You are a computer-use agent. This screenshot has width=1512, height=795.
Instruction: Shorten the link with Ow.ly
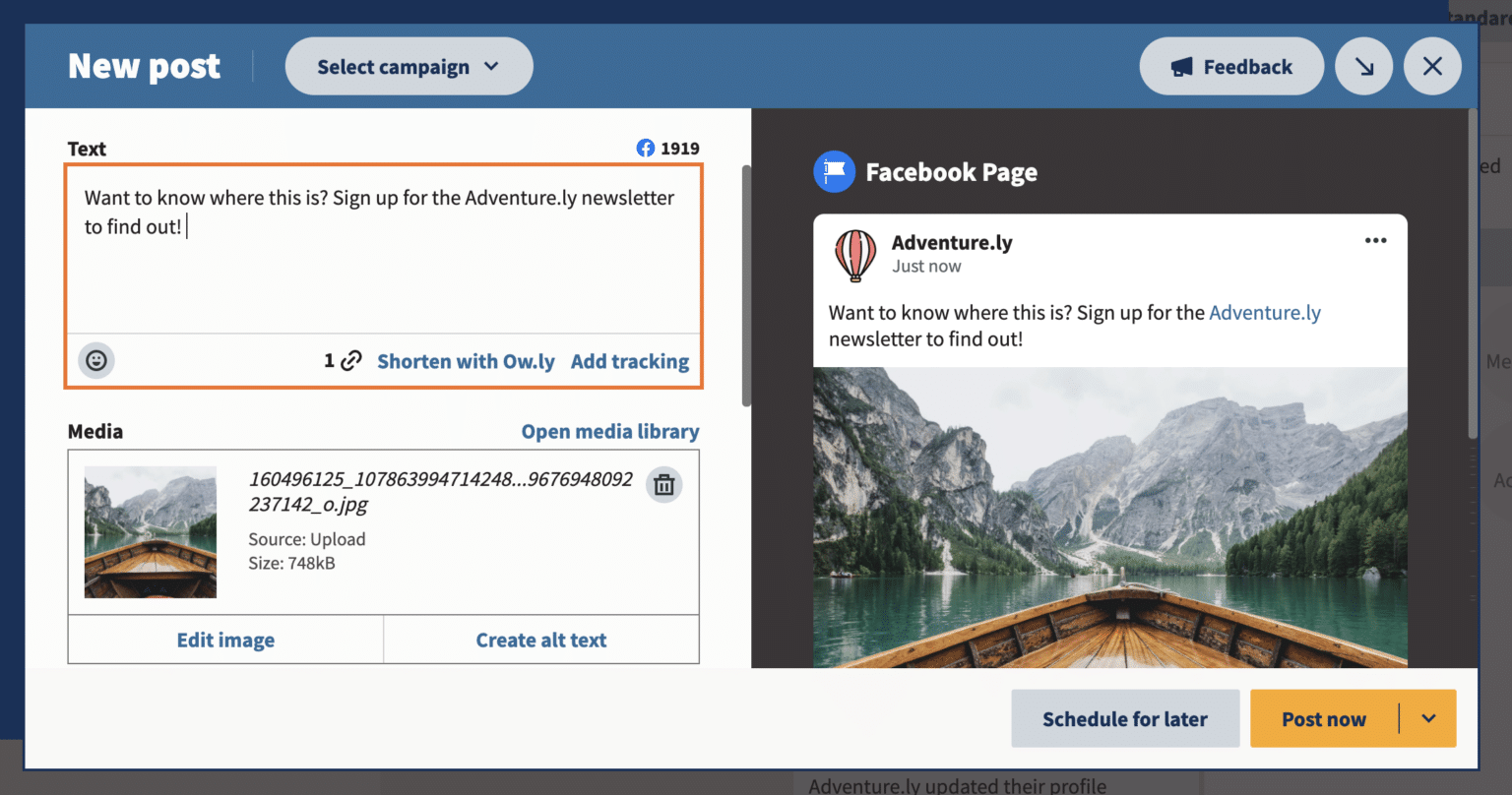(466, 361)
